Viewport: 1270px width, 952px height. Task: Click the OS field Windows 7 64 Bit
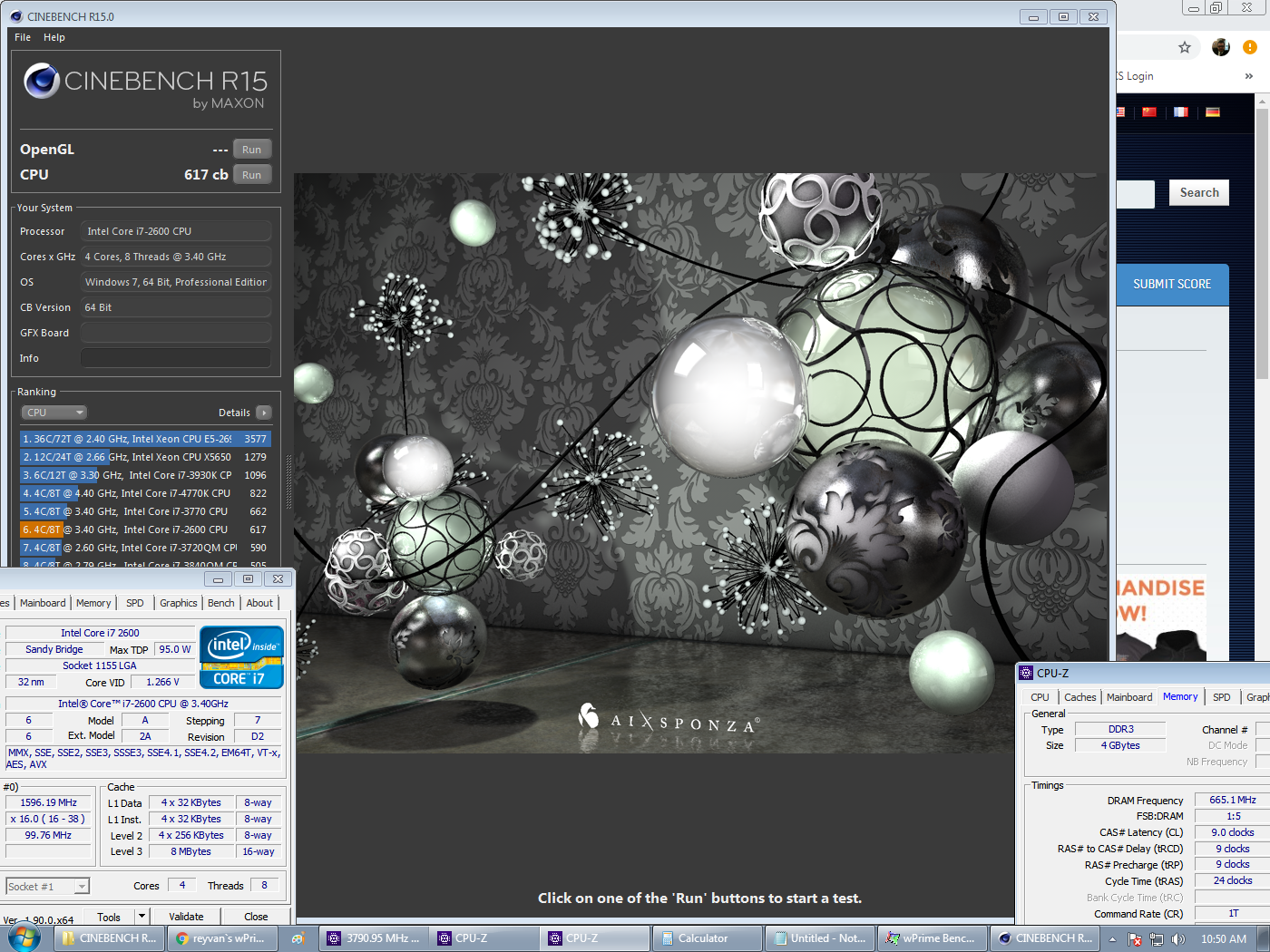(x=176, y=282)
